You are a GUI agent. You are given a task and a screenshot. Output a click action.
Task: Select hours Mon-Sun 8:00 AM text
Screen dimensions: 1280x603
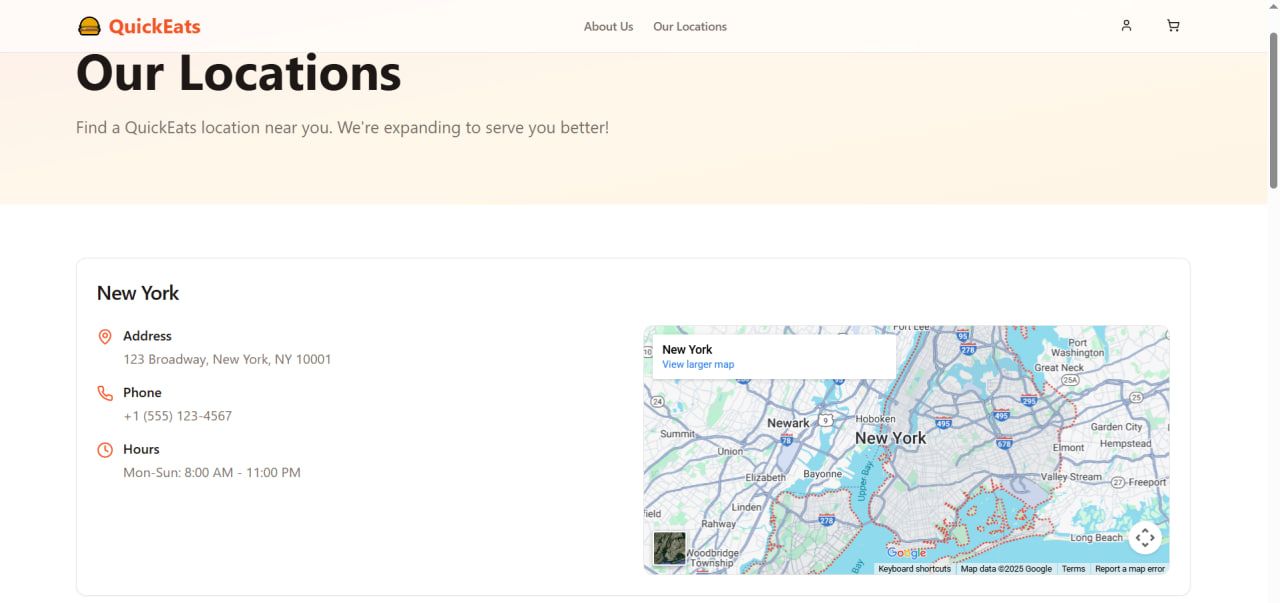(x=212, y=473)
